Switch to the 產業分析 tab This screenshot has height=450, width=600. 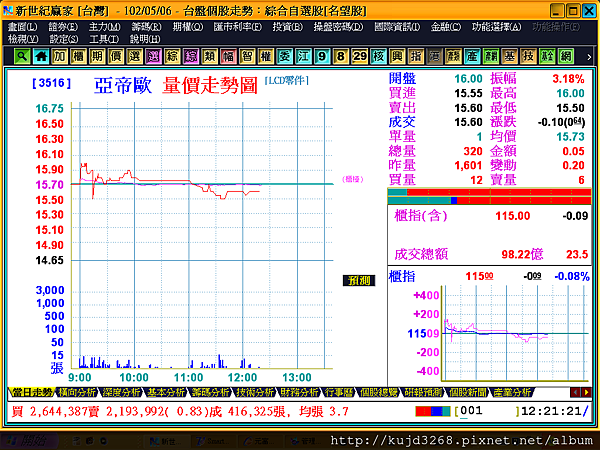pyautogui.click(x=512, y=392)
